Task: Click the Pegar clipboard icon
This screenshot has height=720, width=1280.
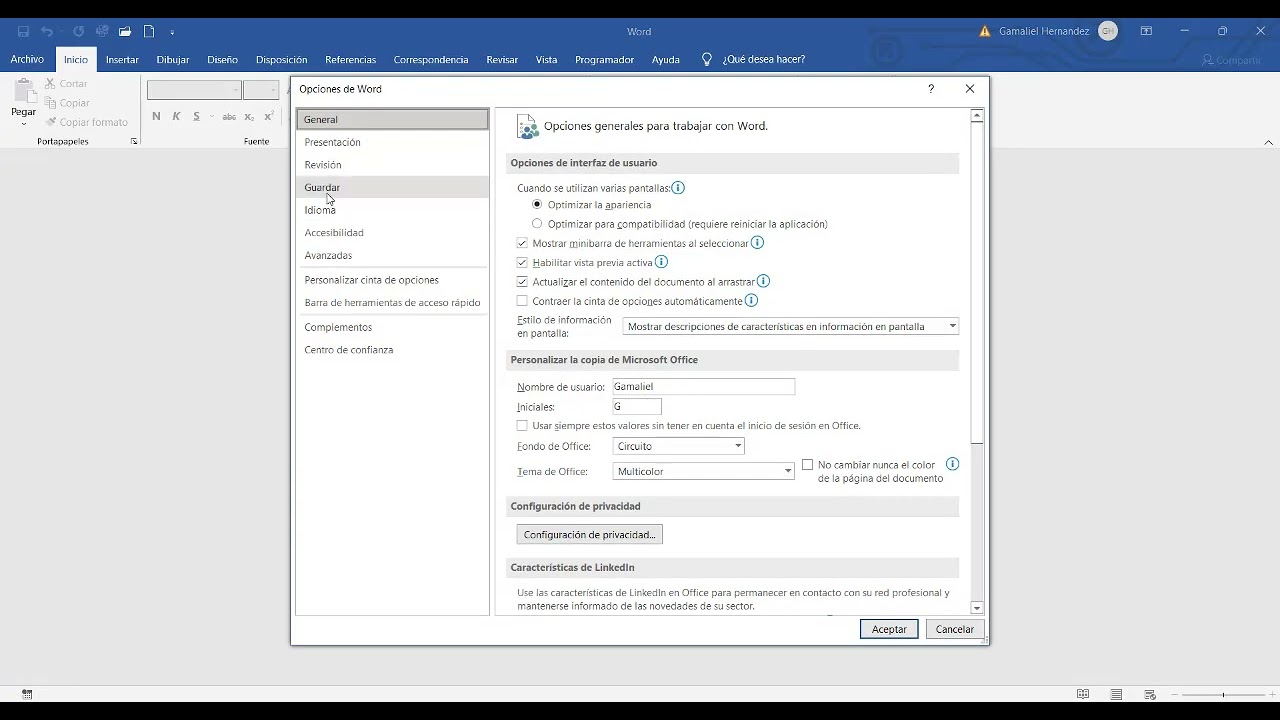Action: coord(23,92)
